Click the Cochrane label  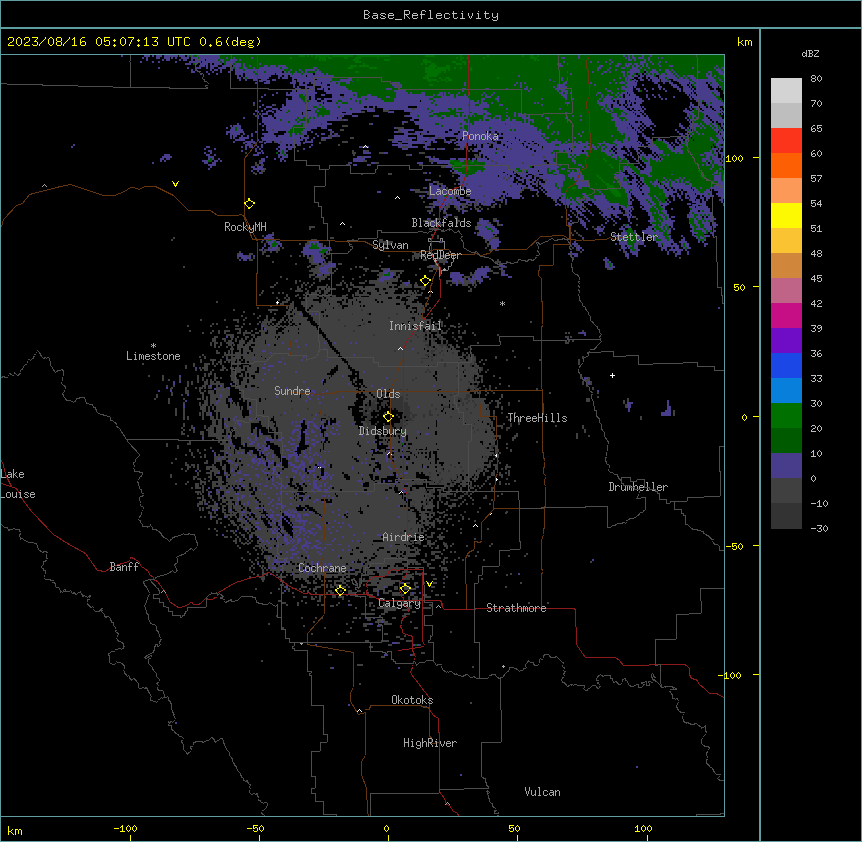[x=322, y=568]
